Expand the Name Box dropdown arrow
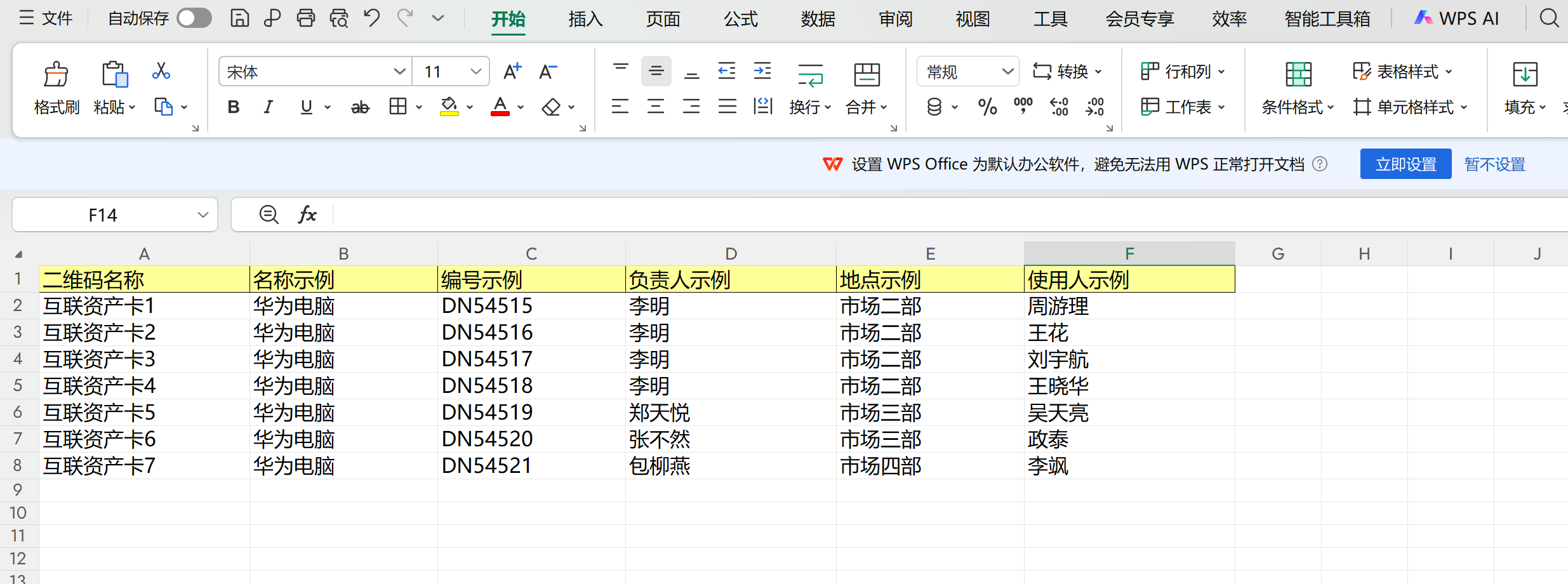Viewport: 1568px width, 584px height. tap(203, 215)
